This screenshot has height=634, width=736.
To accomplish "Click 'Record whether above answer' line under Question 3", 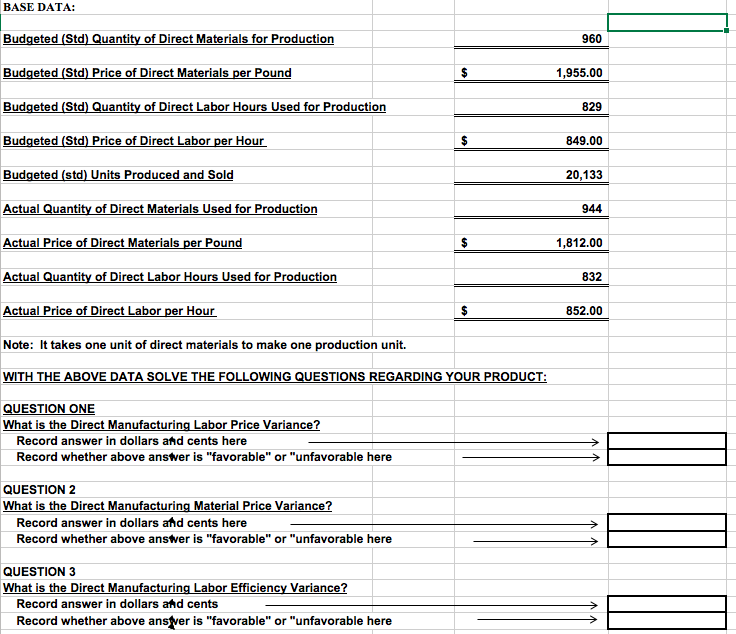I will click(204, 621).
